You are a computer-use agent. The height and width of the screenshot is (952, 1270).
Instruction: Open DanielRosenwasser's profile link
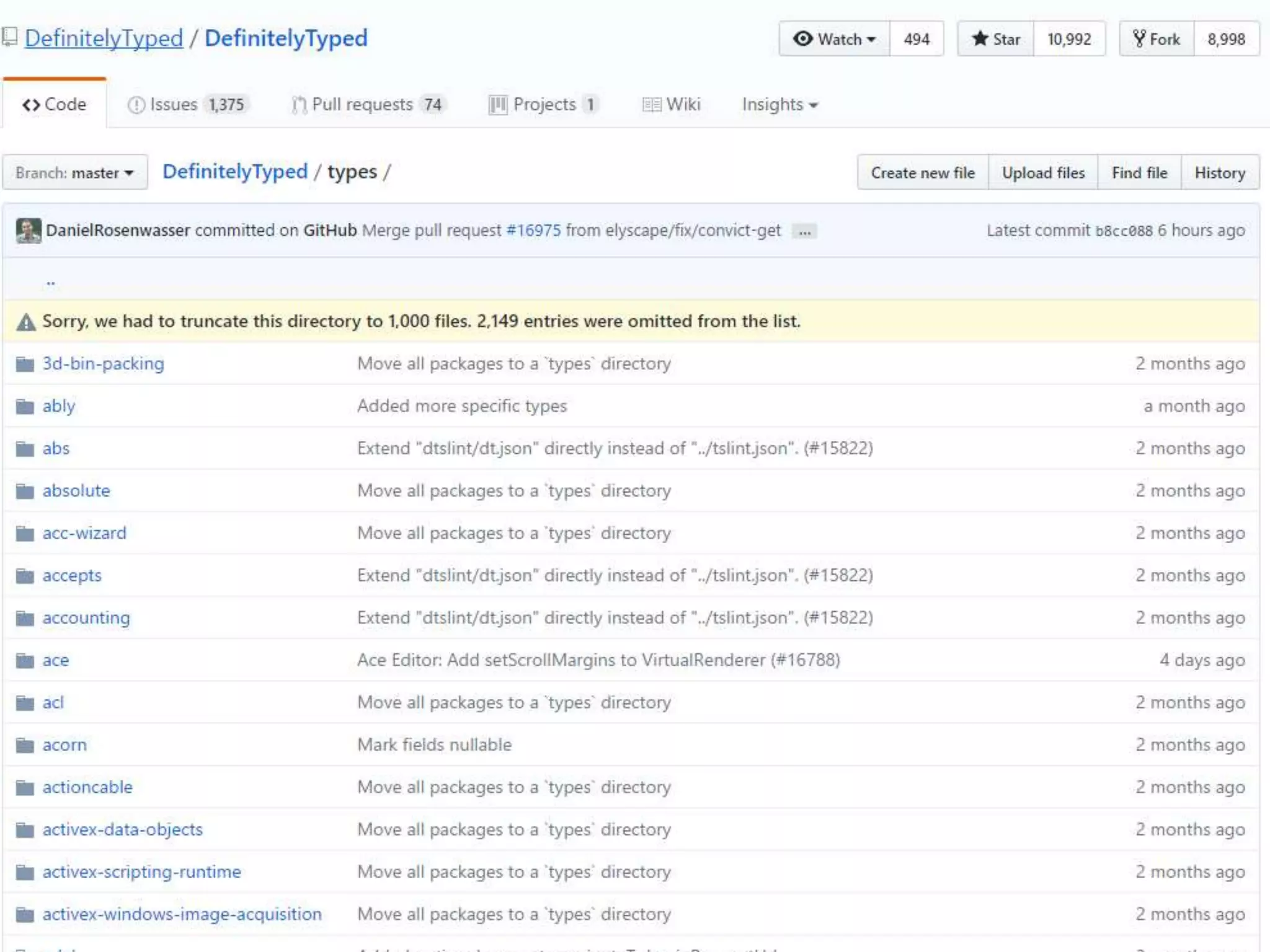click(x=118, y=230)
